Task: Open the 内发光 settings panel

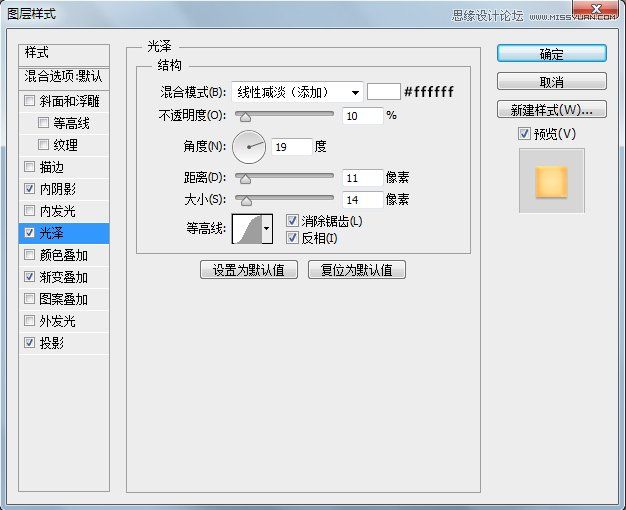Action: (58, 211)
